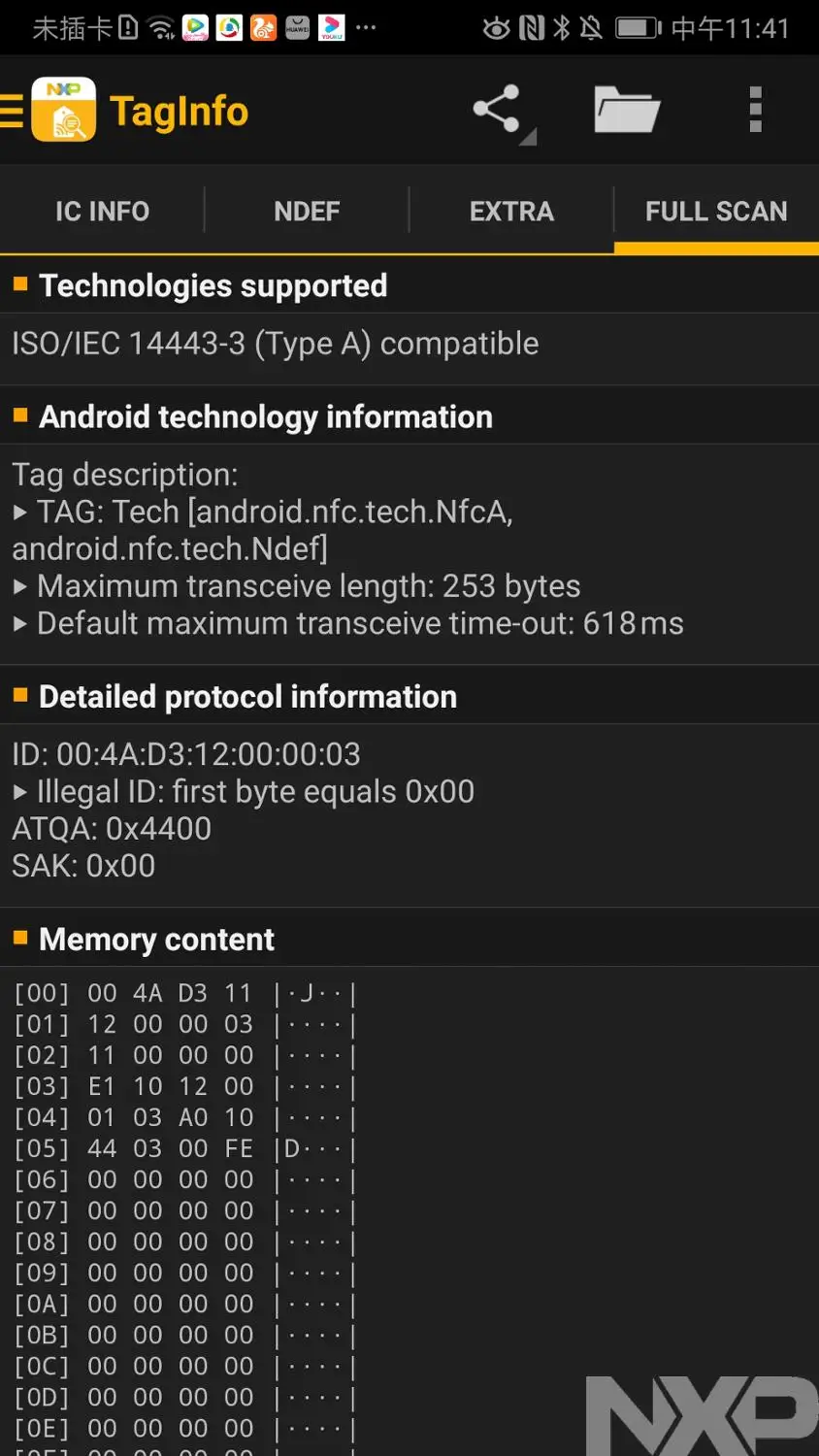The width and height of the screenshot is (819, 1456).
Task: Expand the TAG Tech description arrow
Action: [20, 513]
